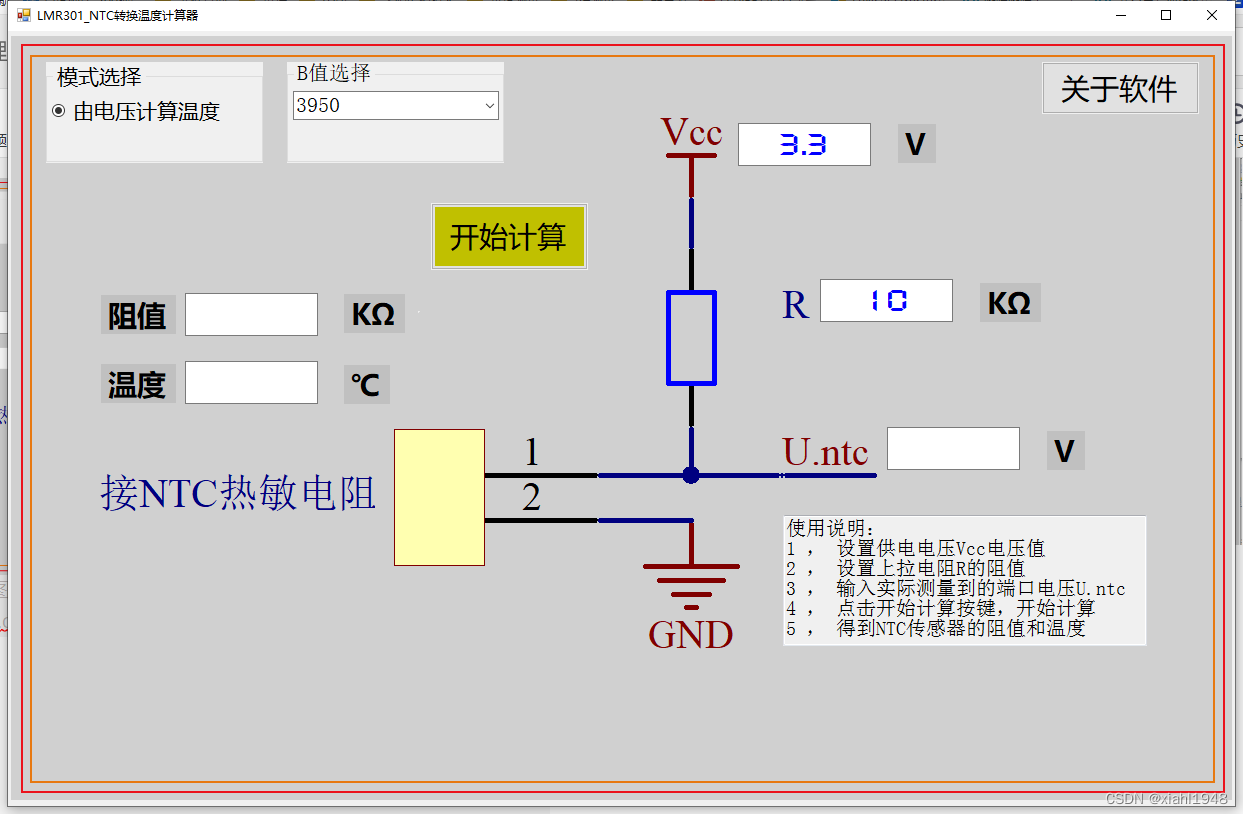Open the 关于软件 button
The image size is (1243, 814).
(x=1120, y=89)
